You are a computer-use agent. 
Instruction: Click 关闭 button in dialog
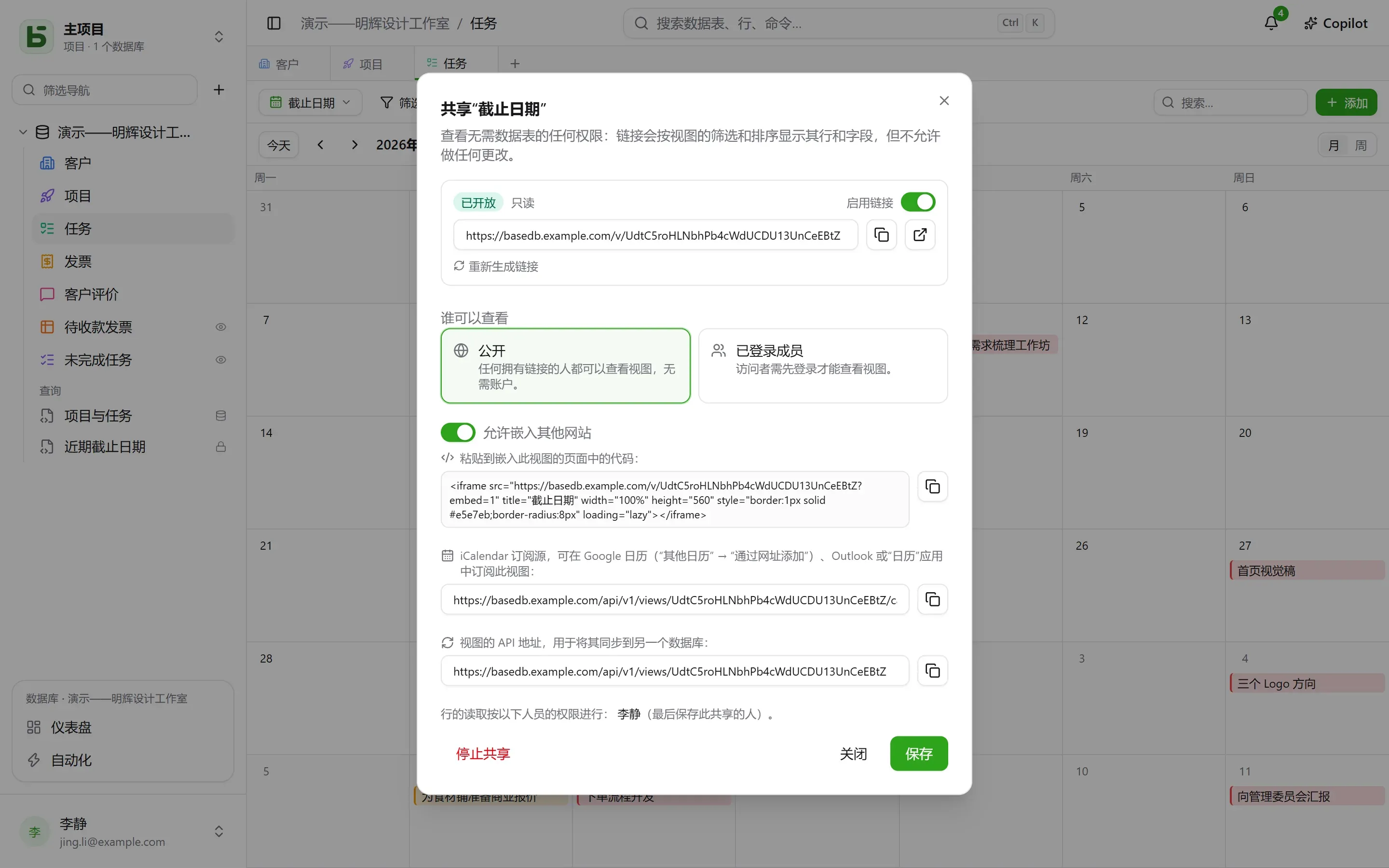853,754
